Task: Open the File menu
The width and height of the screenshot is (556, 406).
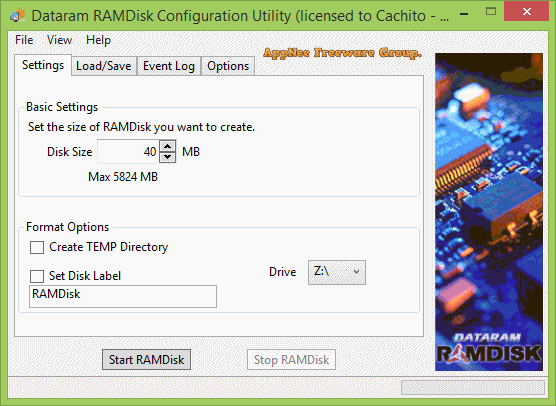Action: [x=24, y=40]
